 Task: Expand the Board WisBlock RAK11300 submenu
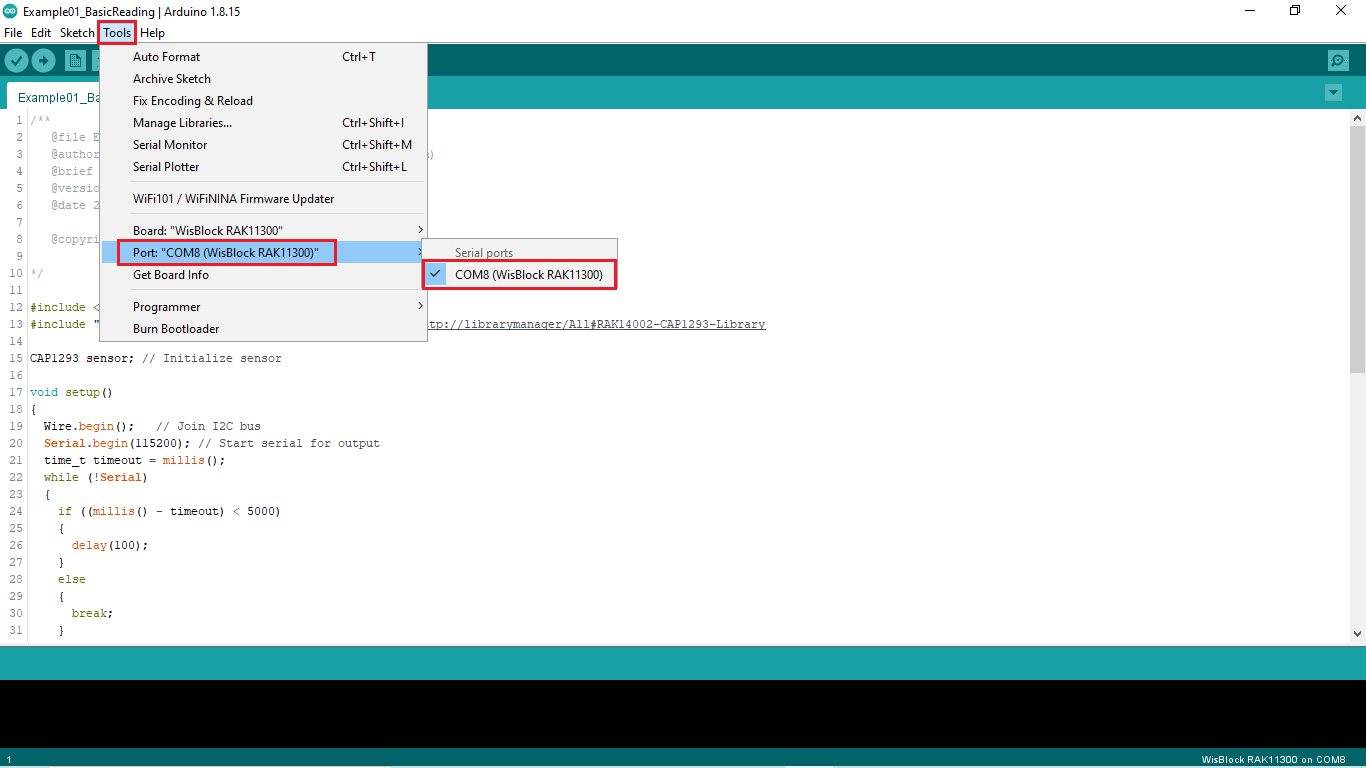(264, 231)
